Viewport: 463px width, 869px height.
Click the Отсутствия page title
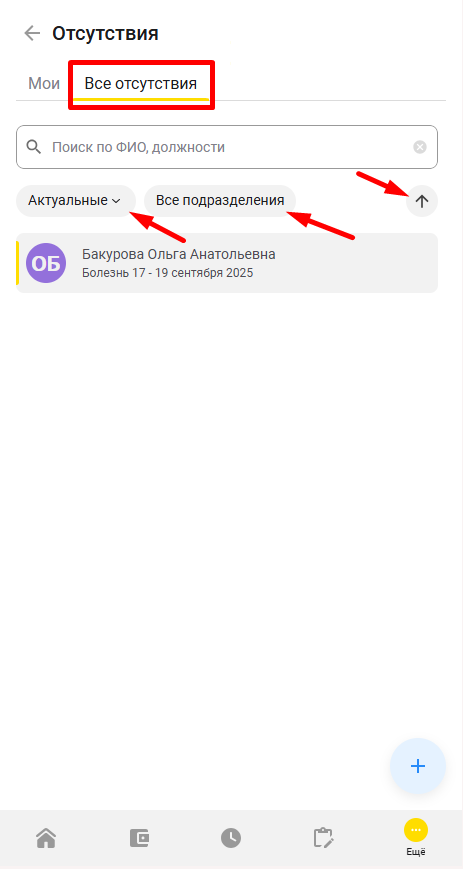click(x=105, y=33)
